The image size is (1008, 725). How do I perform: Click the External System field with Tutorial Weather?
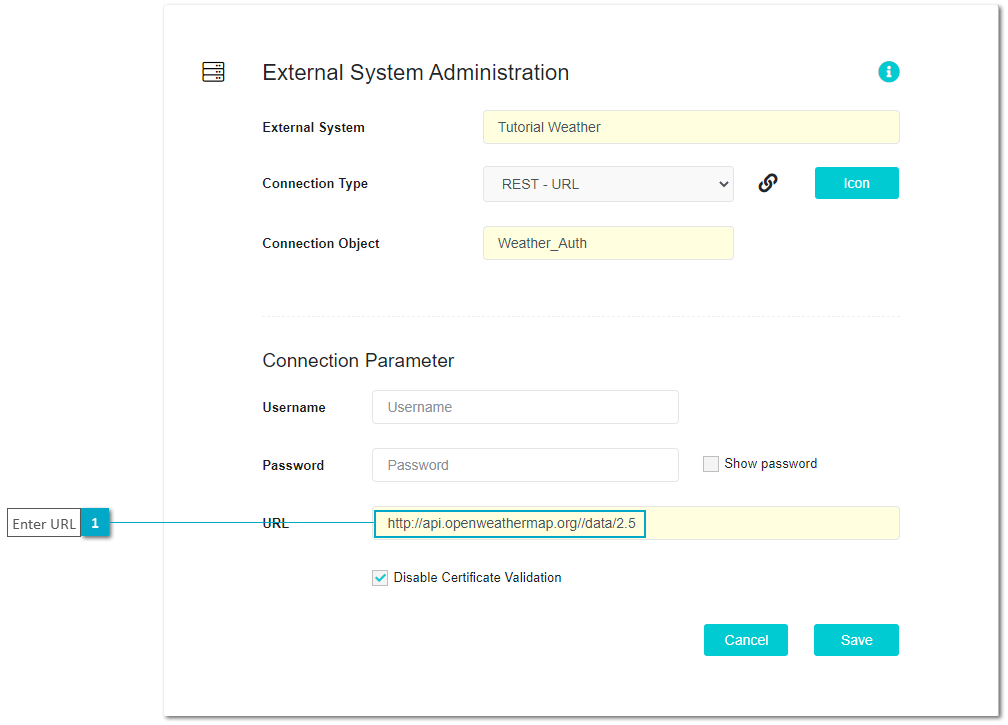click(691, 127)
